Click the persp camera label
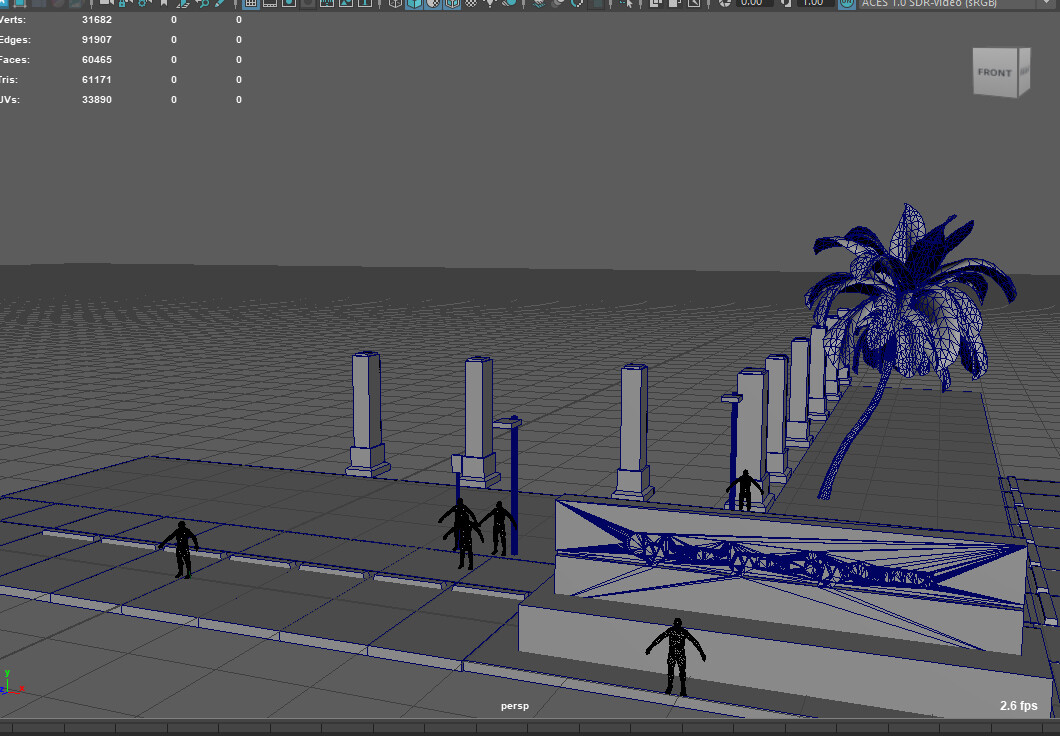The image size is (1060, 736). pyautogui.click(x=514, y=706)
